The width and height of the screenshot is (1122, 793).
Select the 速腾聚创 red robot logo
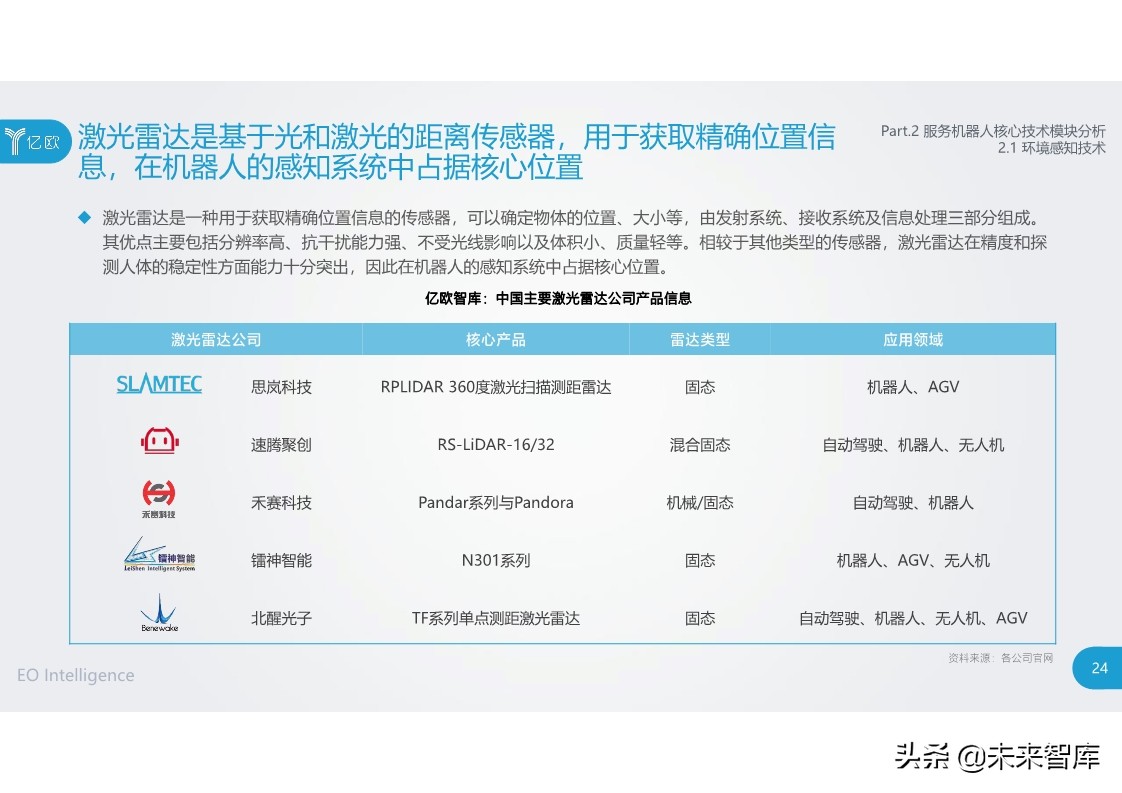pos(159,441)
